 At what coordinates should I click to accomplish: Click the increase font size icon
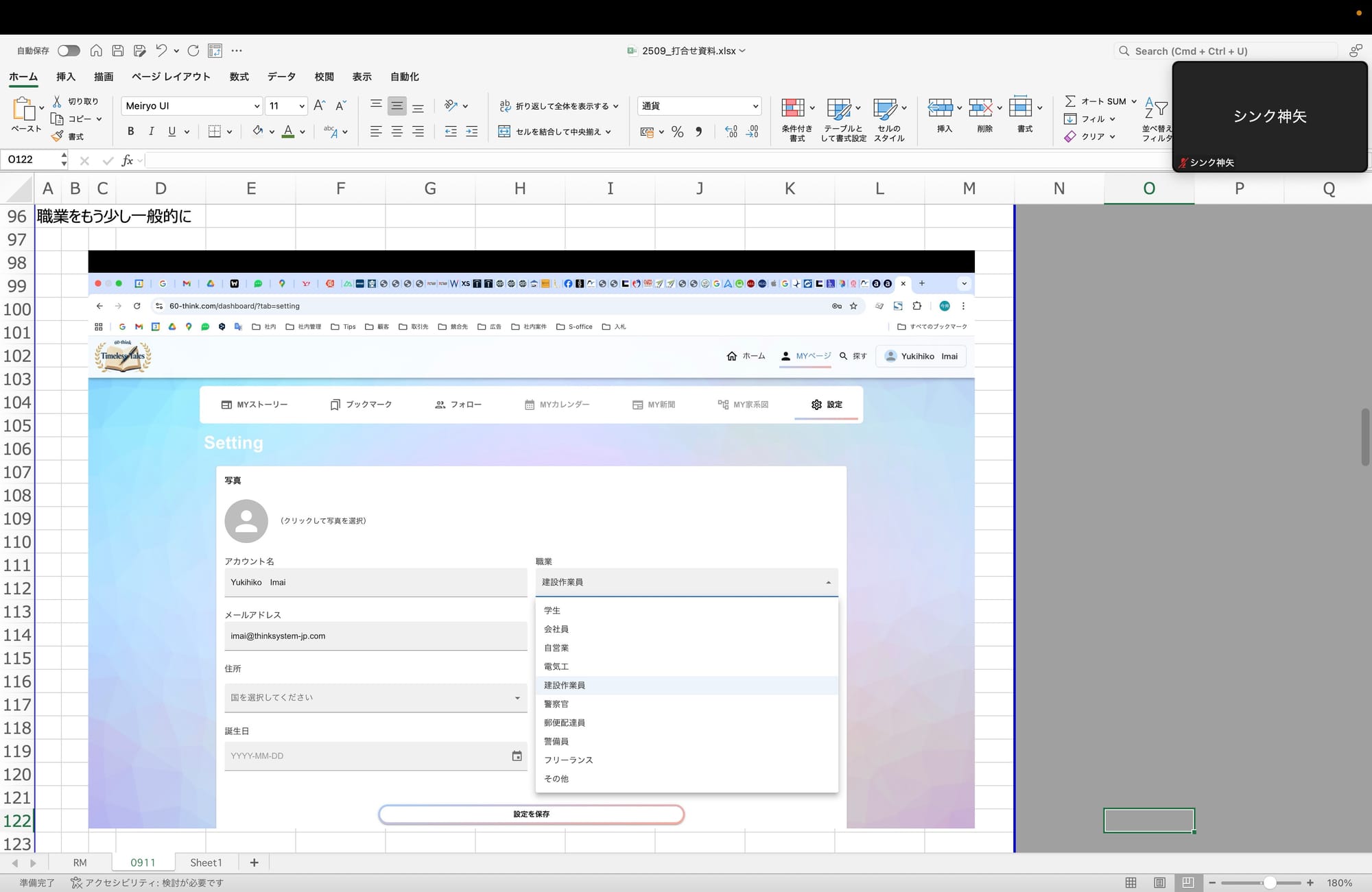tap(319, 106)
